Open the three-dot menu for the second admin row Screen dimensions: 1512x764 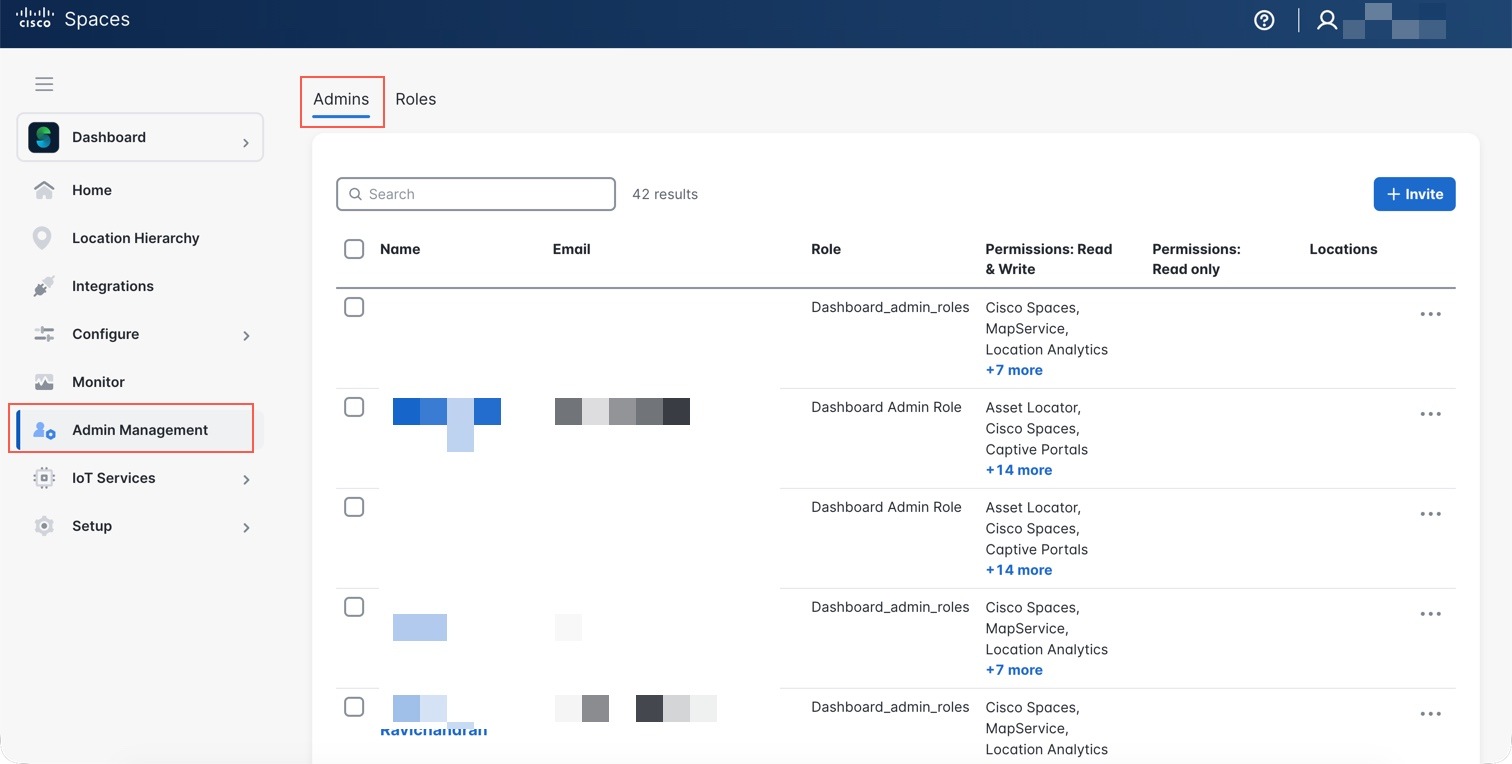[1431, 414]
